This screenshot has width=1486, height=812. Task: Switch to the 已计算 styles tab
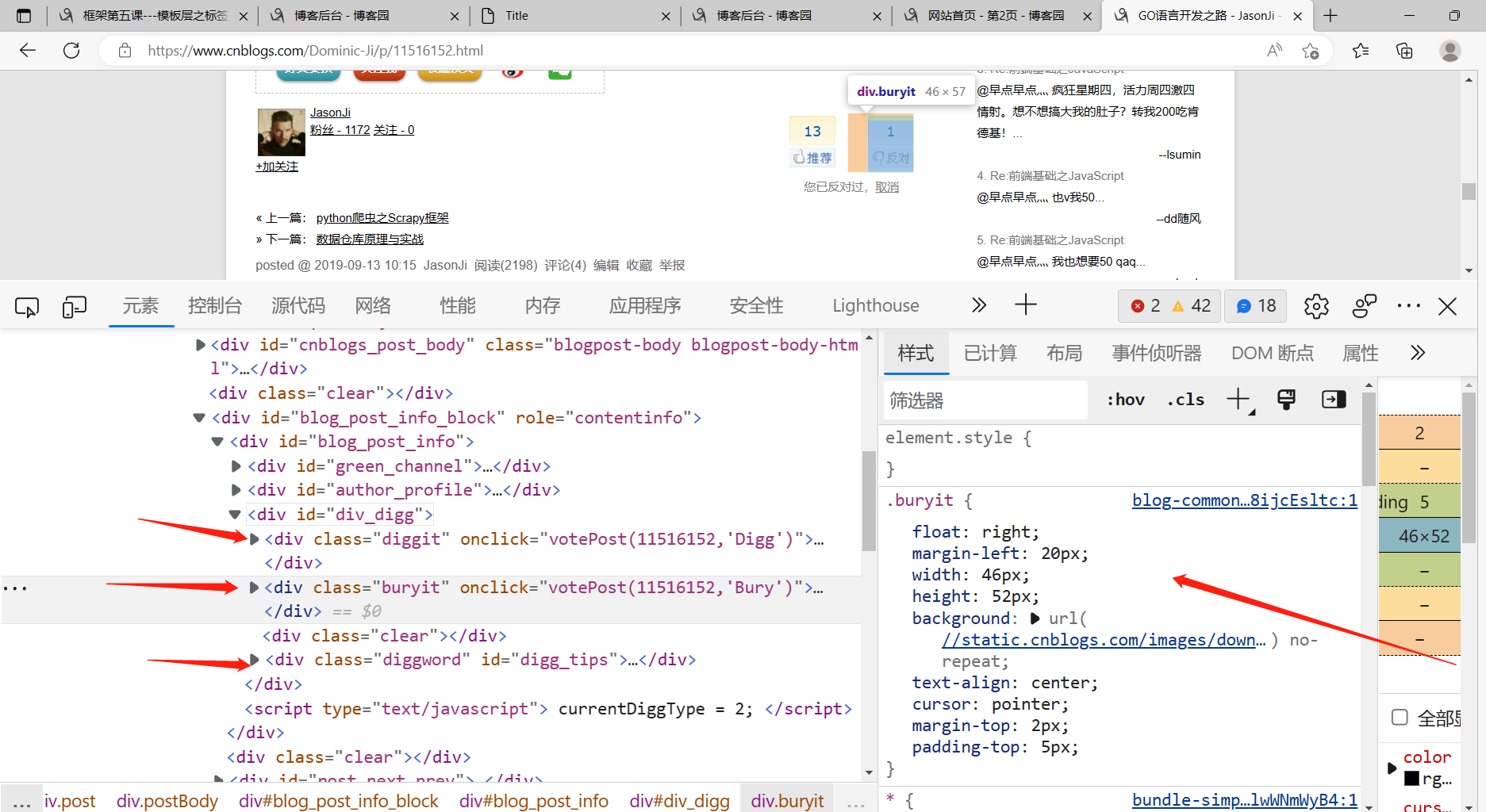[990, 353]
